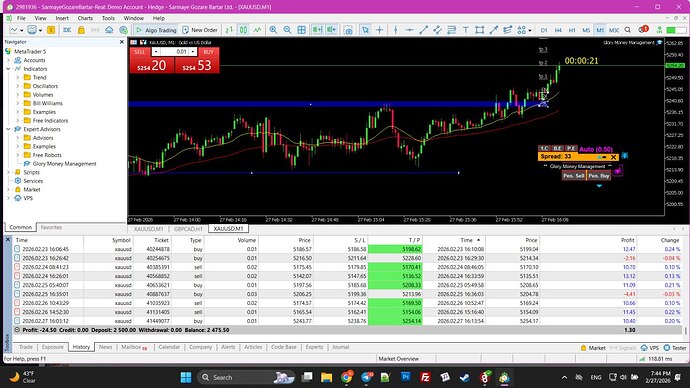Open the Insert menu

[62, 18]
